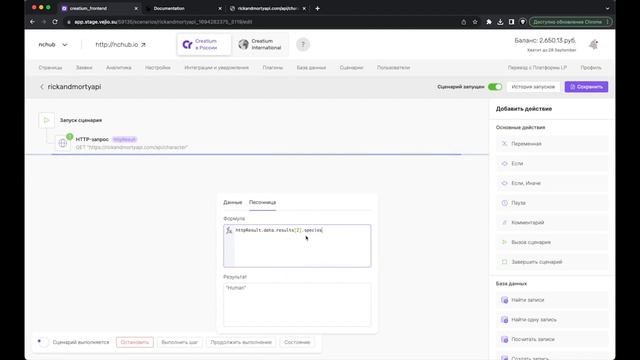Open the Аналитика menu item
Screen dimensions: 640x360
point(119,68)
